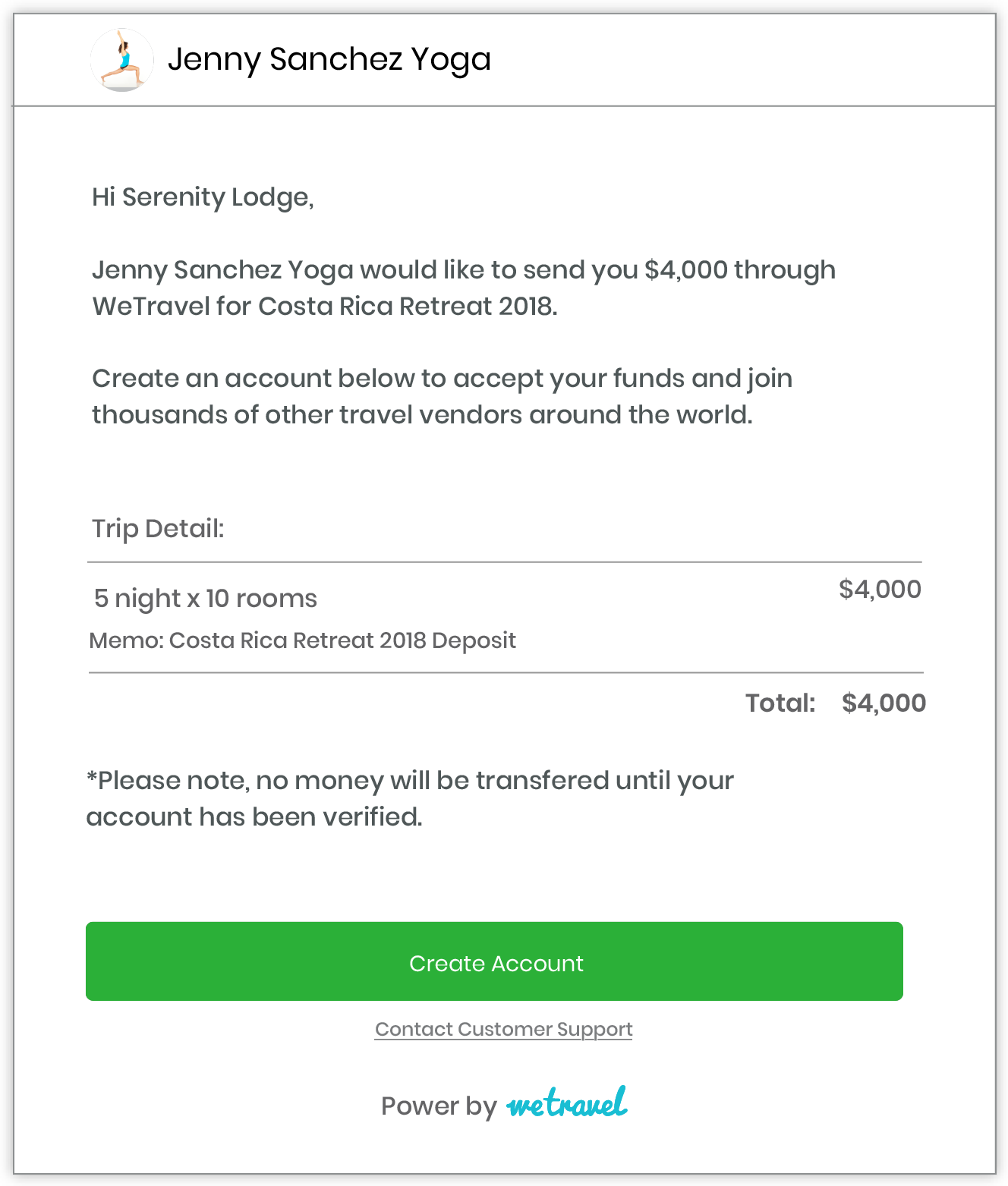Viewport: 1008px width, 1186px height.
Task: Click the green Create Account button
Action: (x=494, y=961)
